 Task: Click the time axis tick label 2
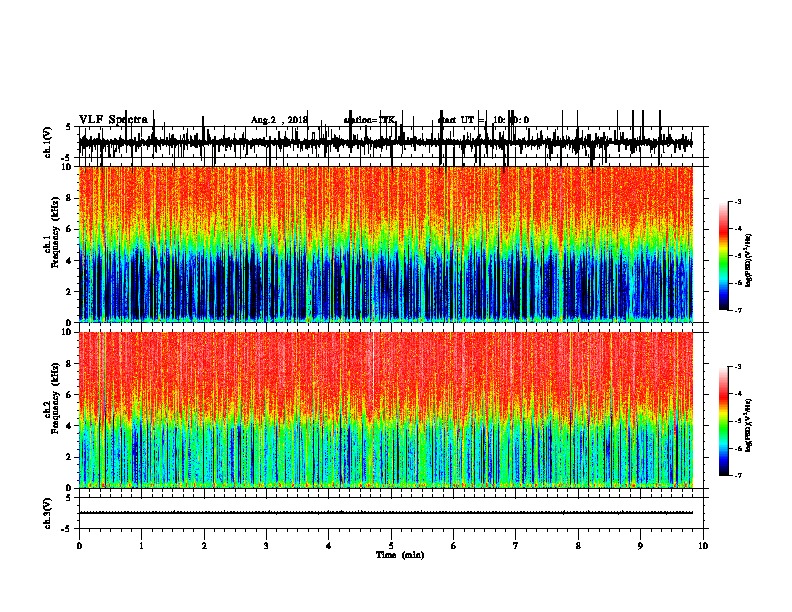(x=204, y=546)
